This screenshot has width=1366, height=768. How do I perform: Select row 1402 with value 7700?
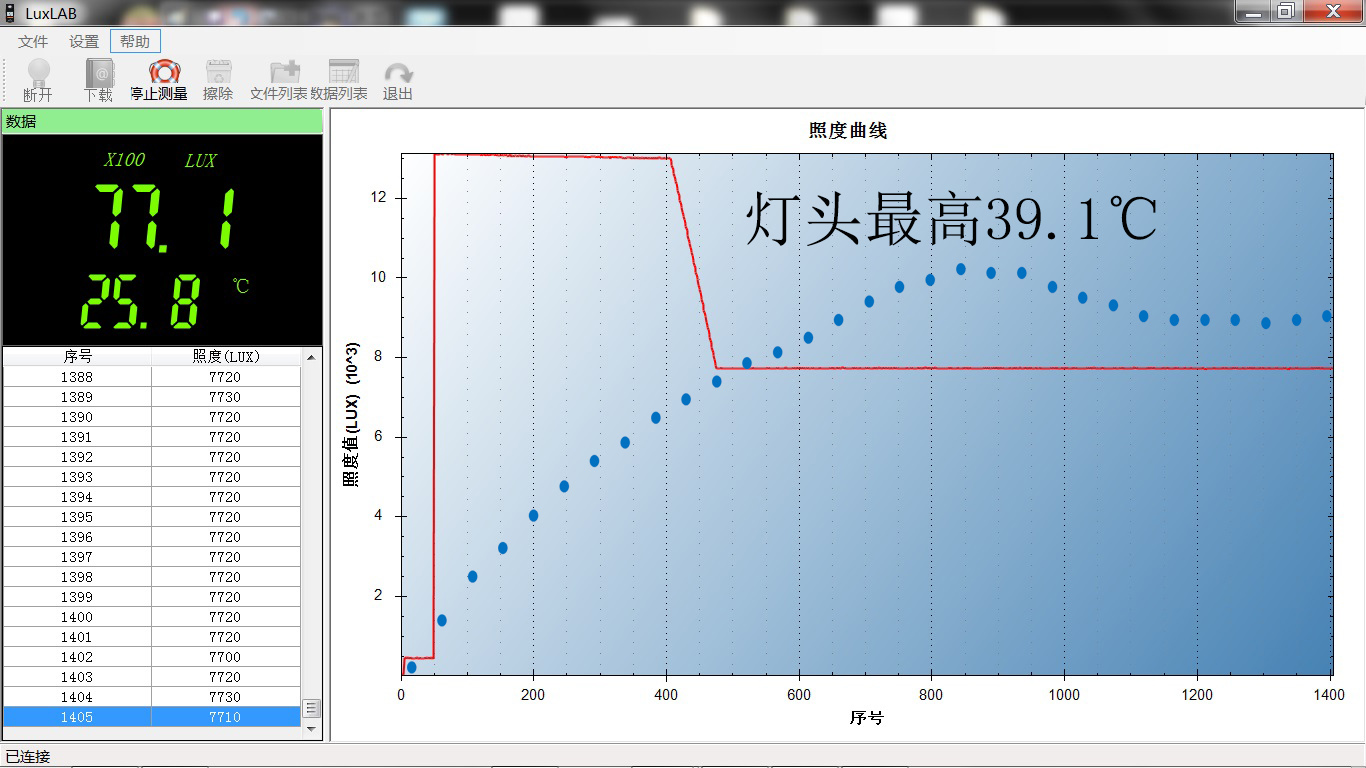point(152,657)
